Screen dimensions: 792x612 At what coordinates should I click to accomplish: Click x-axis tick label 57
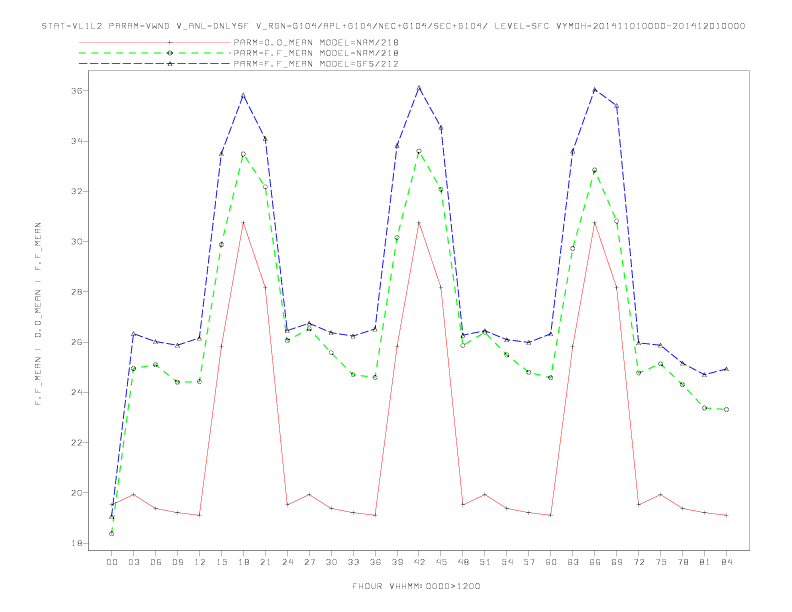click(529, 562)
